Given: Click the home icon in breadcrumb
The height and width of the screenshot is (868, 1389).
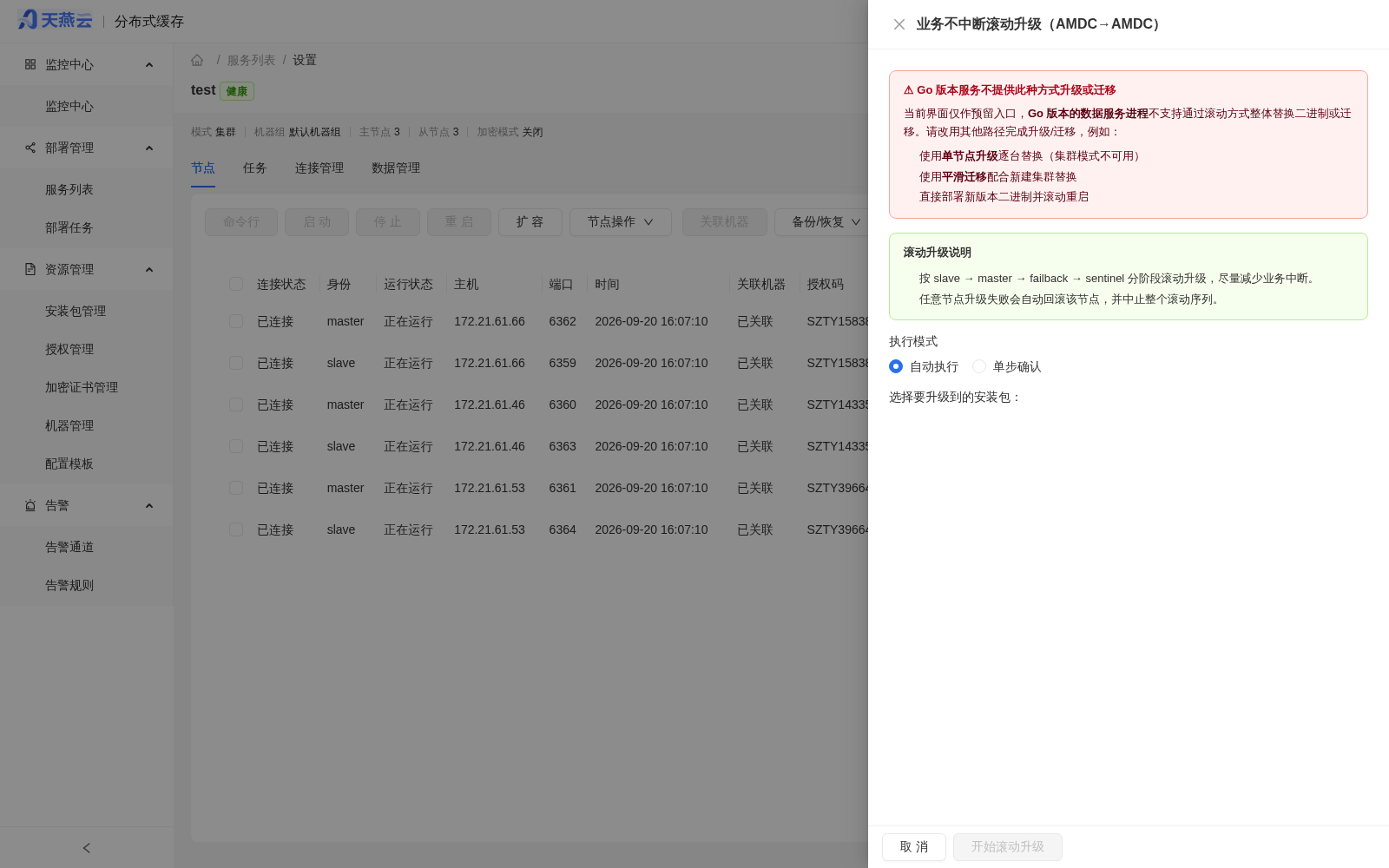Looking at the screenshot, I should click(x=197, y=60).
